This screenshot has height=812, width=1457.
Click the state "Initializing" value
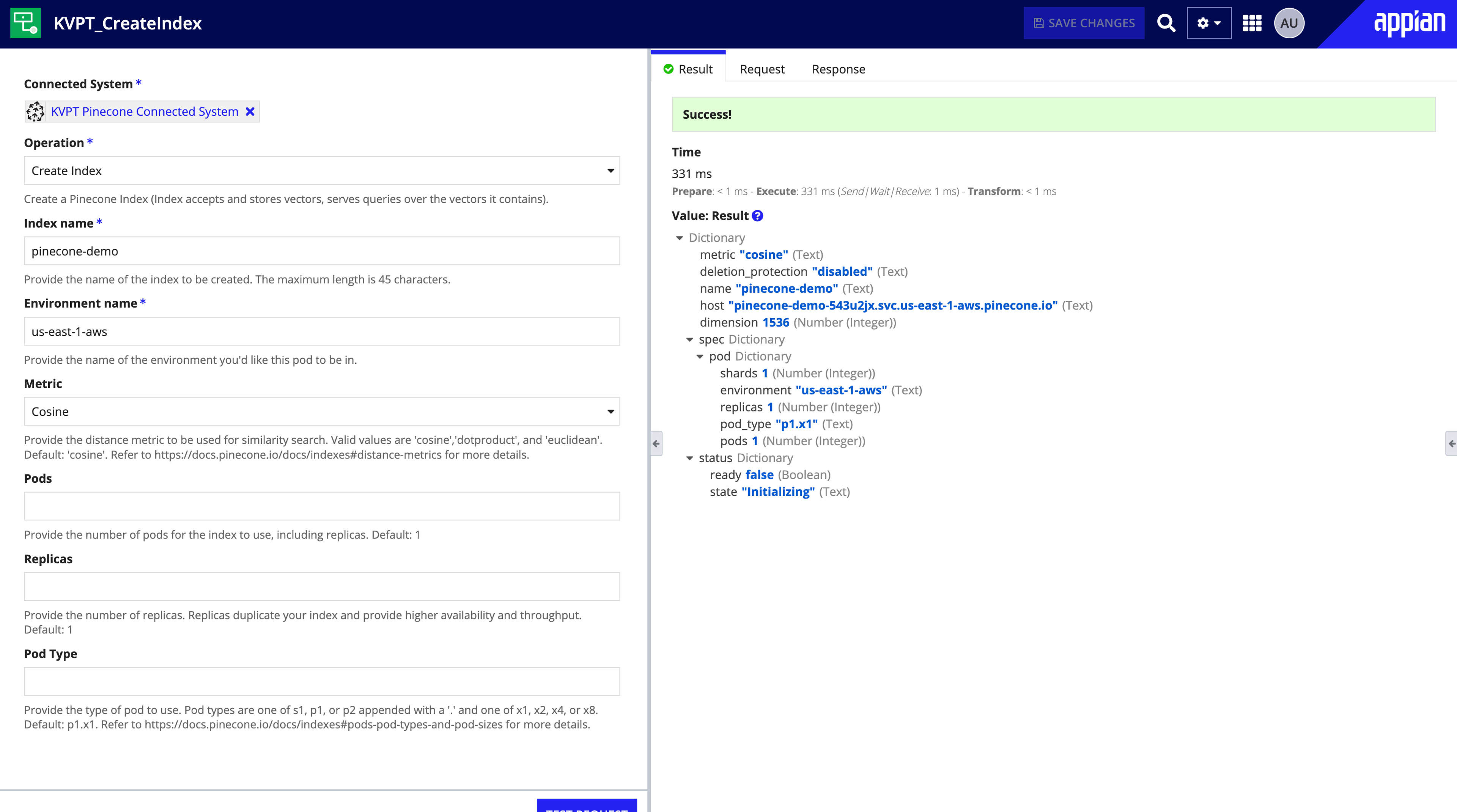click(x=778, y=492)
